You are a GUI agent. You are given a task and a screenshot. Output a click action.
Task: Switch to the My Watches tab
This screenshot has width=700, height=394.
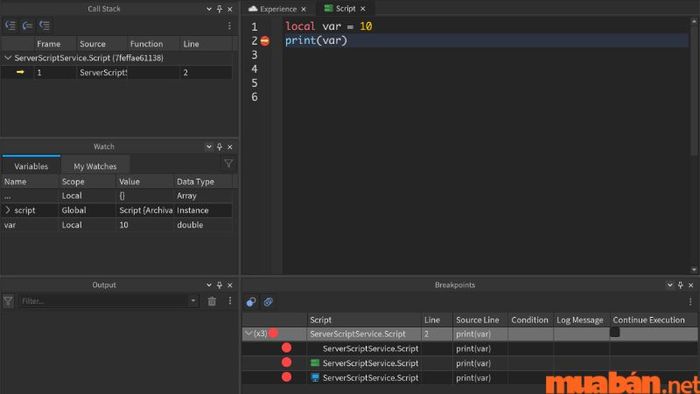(x=95, y=166)
